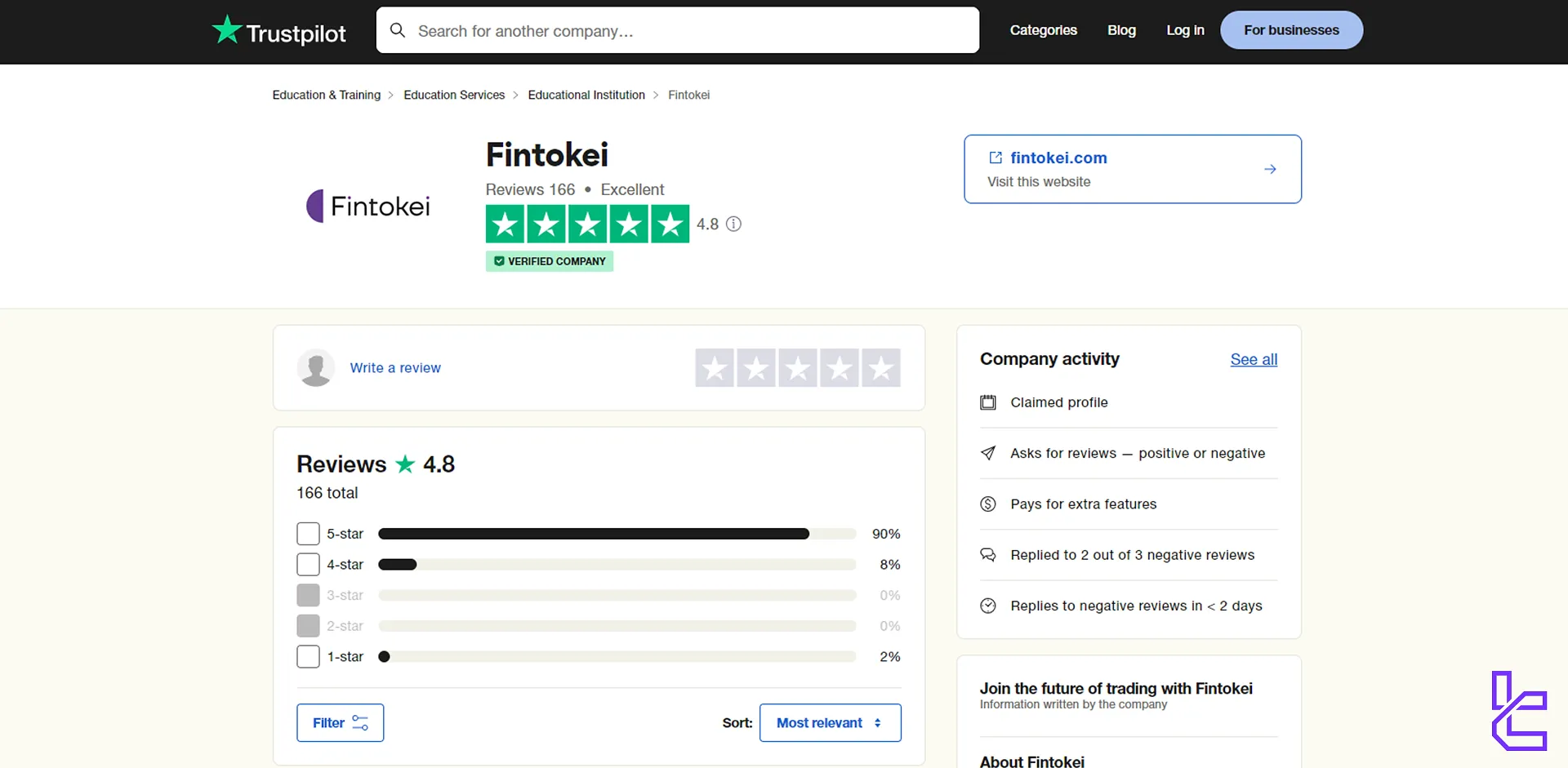Click the paper plane icon for Asks for reviews
The width and height of the screenshot is (1568, 768).
(988, 454)
